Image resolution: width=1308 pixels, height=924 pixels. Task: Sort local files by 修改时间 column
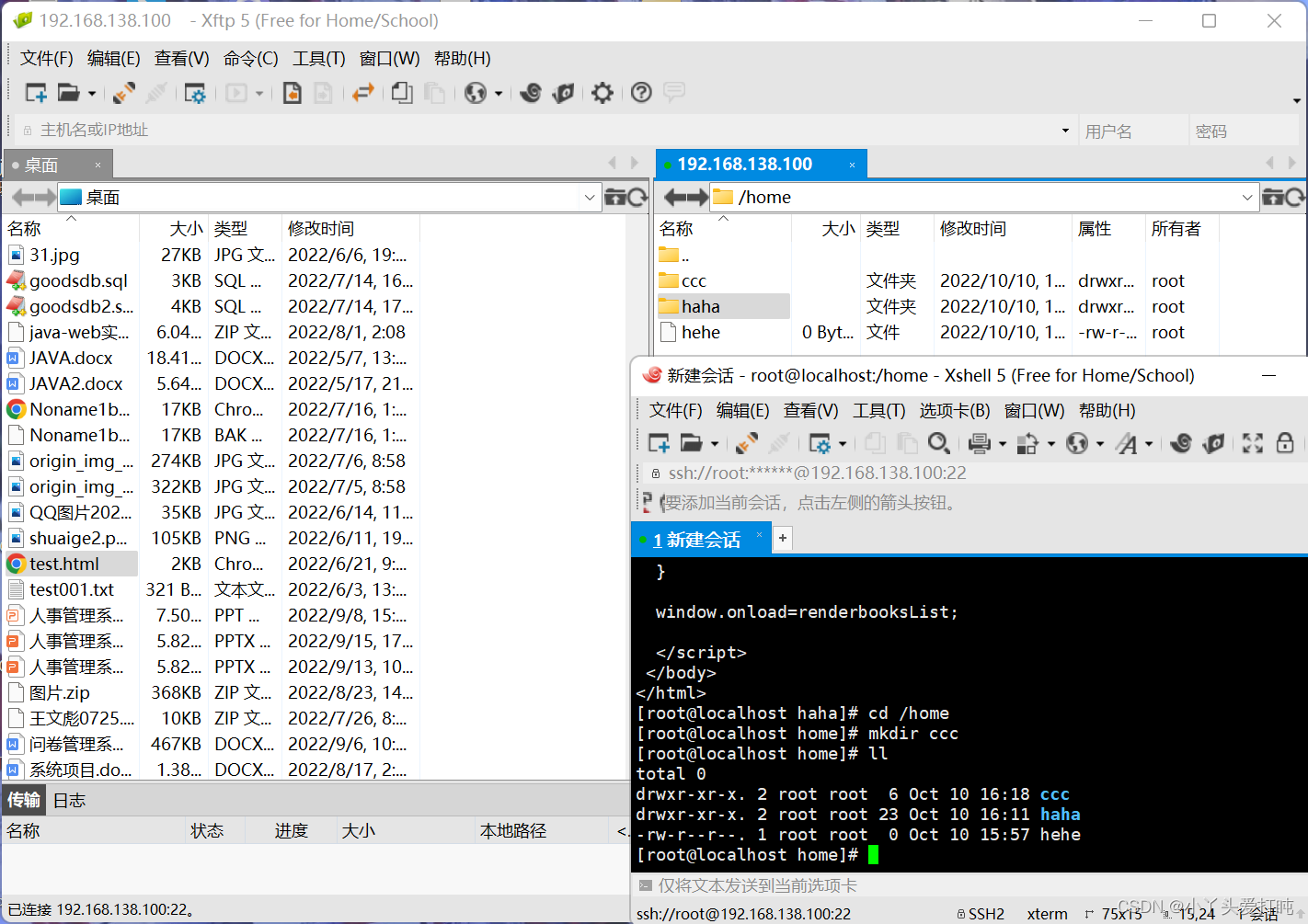[x=350, y=228]
